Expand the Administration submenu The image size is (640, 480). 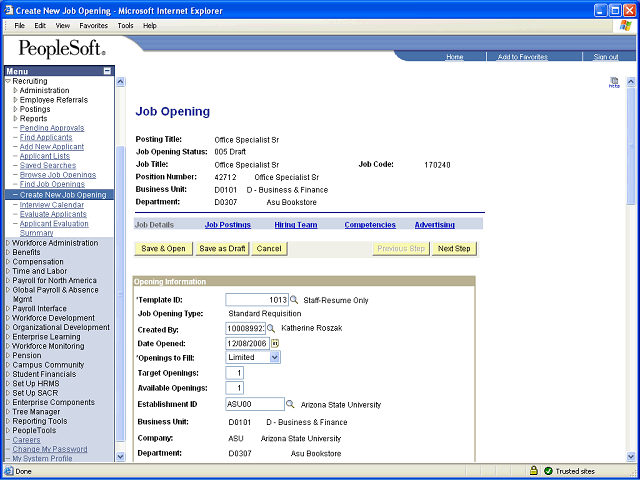(16, 90)
